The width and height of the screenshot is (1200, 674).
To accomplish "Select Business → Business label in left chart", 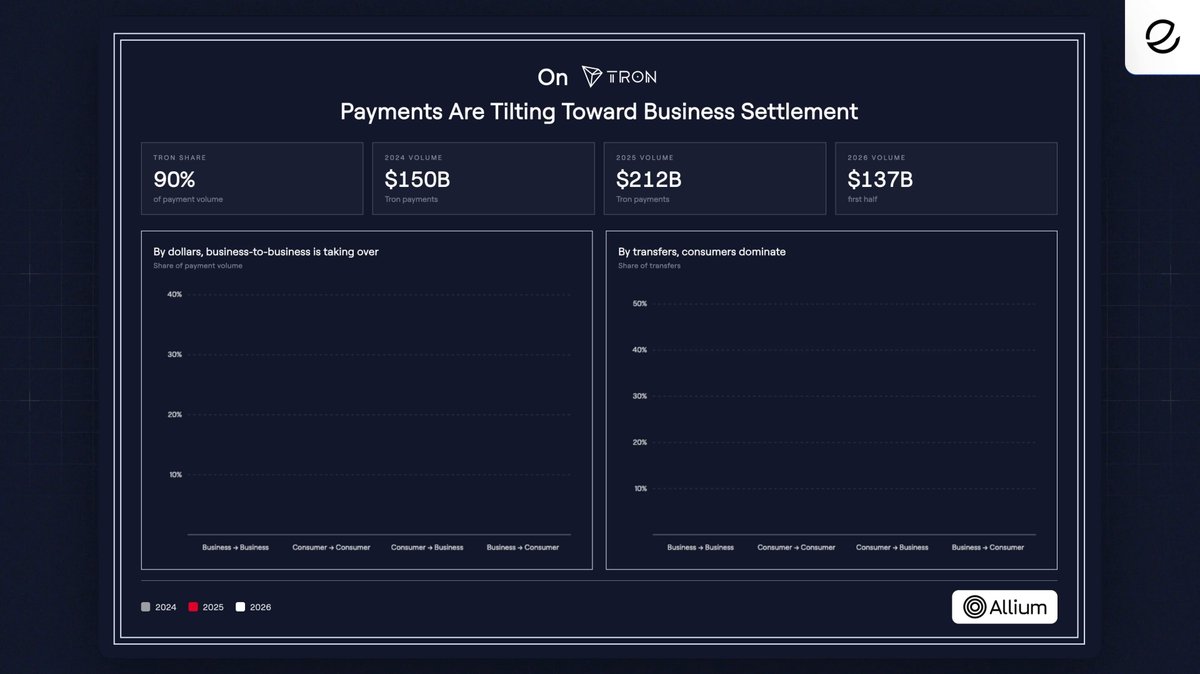I will [235, 547].
